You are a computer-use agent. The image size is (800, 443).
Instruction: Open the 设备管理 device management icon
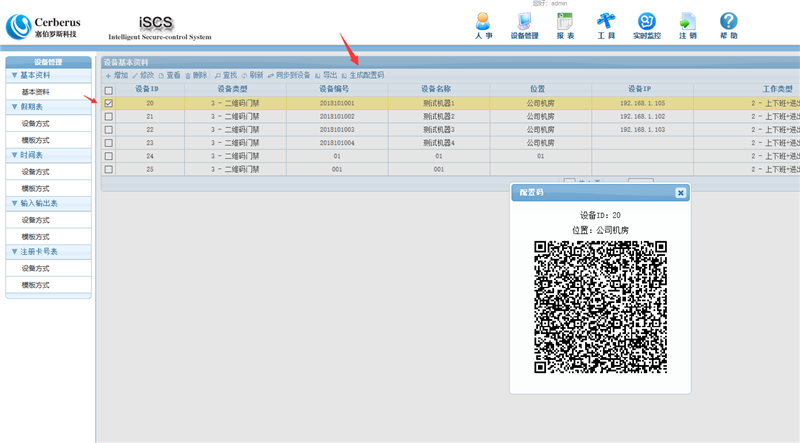click(524, 24)
